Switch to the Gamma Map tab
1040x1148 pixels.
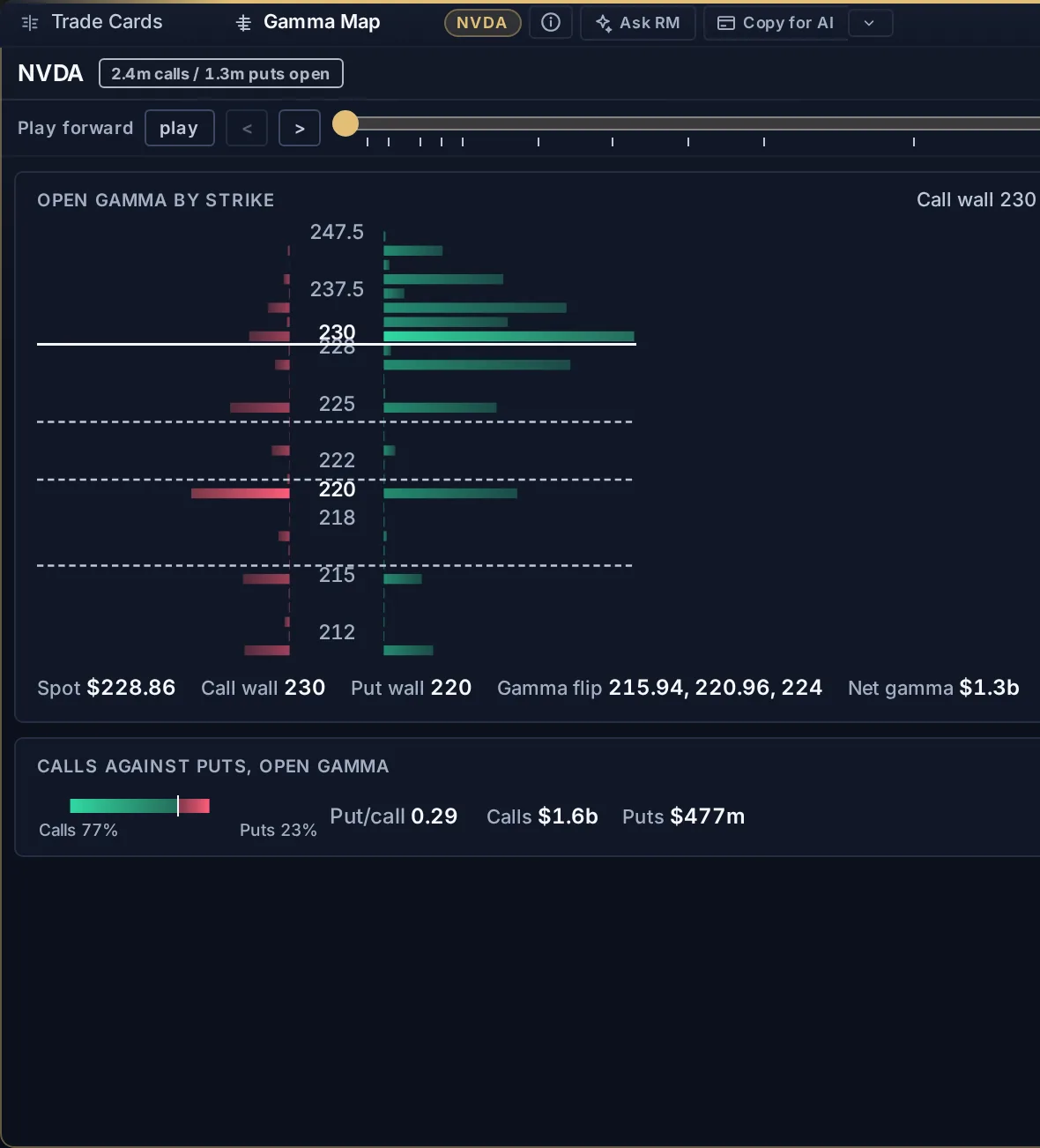[x=308, y=22]
